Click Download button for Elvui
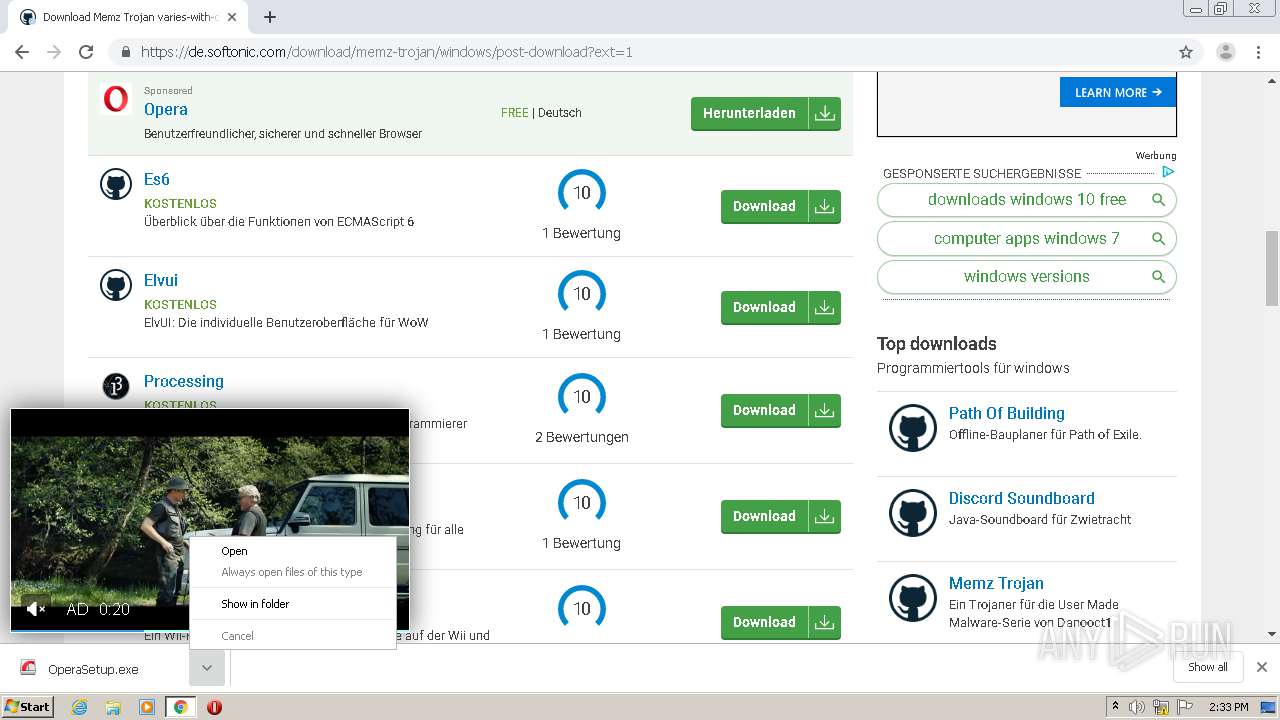The width and height of the screenshot is (1280, 720). point(780,307)
